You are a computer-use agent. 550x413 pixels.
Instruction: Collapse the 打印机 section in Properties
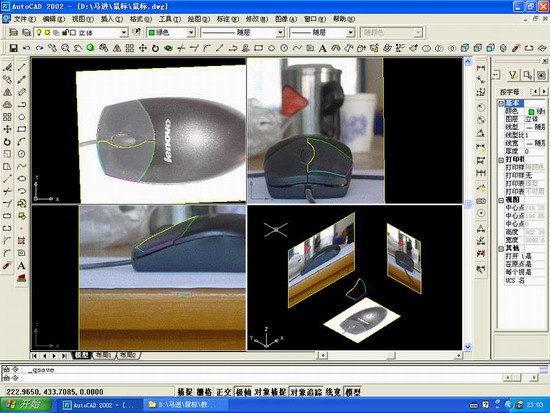point(501,160)
